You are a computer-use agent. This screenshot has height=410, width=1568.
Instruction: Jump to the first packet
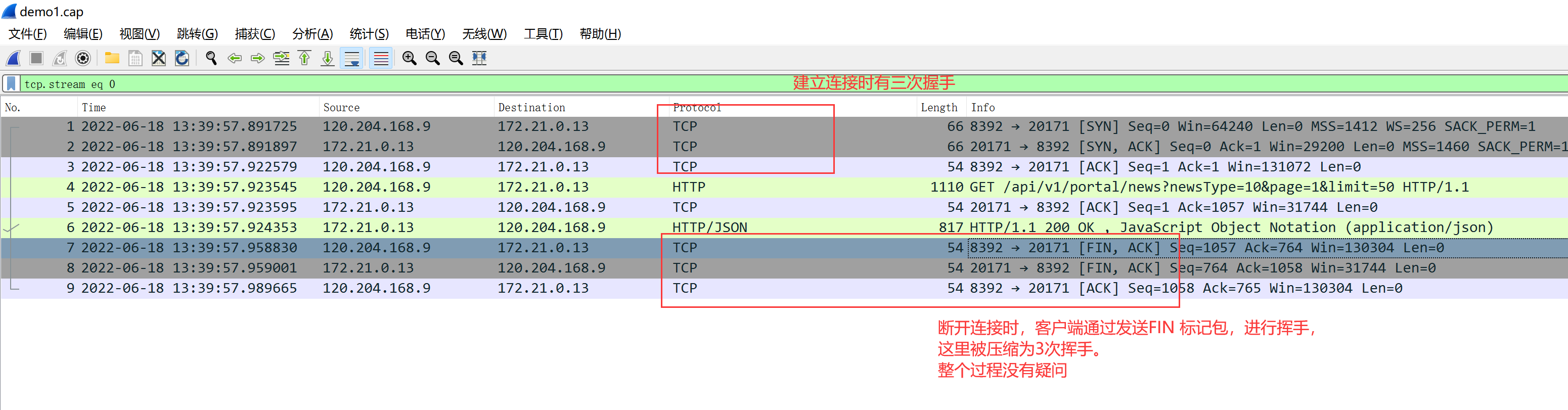click(304, 59)
